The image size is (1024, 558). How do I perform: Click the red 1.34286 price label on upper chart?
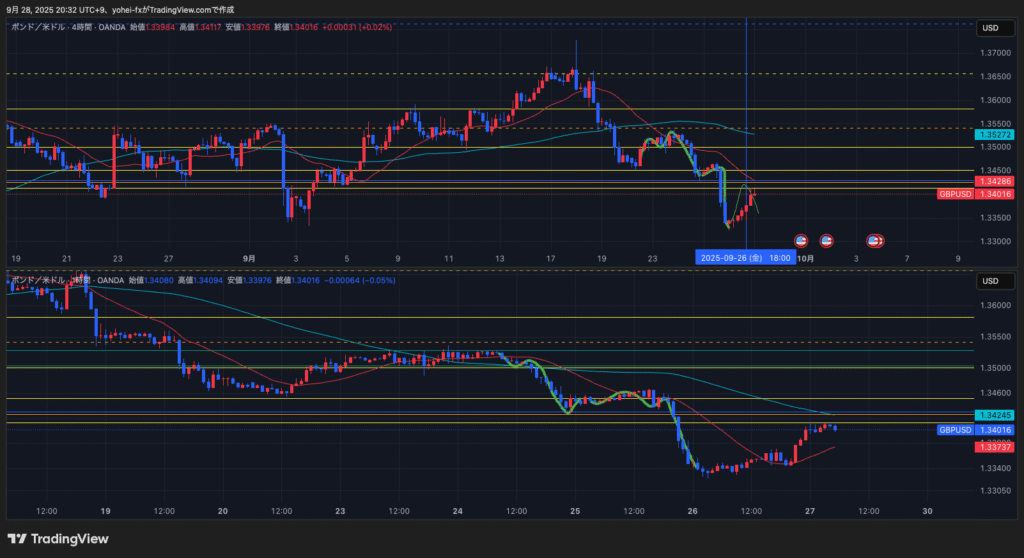pyautogui.click(x=994, y=181)
